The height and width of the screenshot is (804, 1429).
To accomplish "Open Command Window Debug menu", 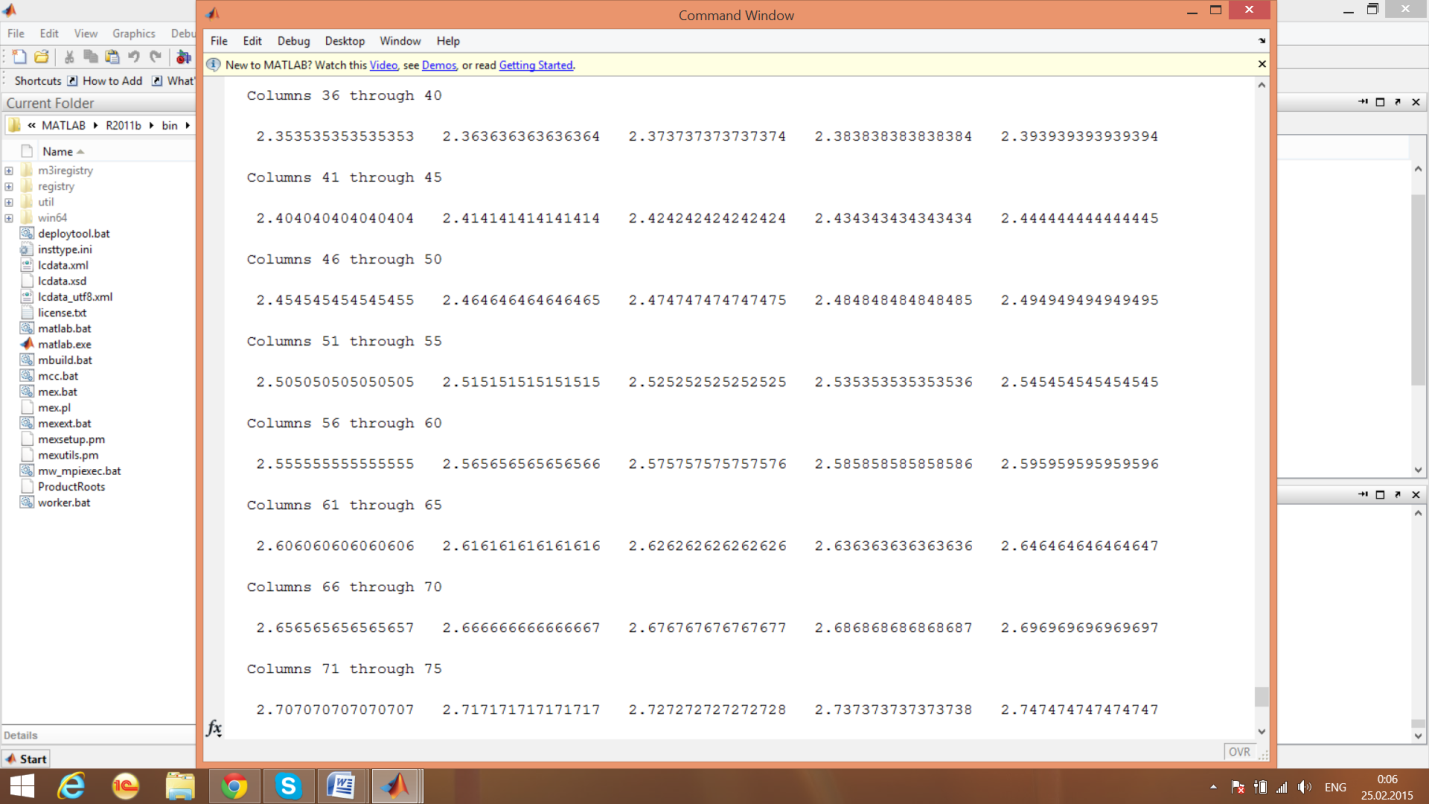I will [293, 41].
